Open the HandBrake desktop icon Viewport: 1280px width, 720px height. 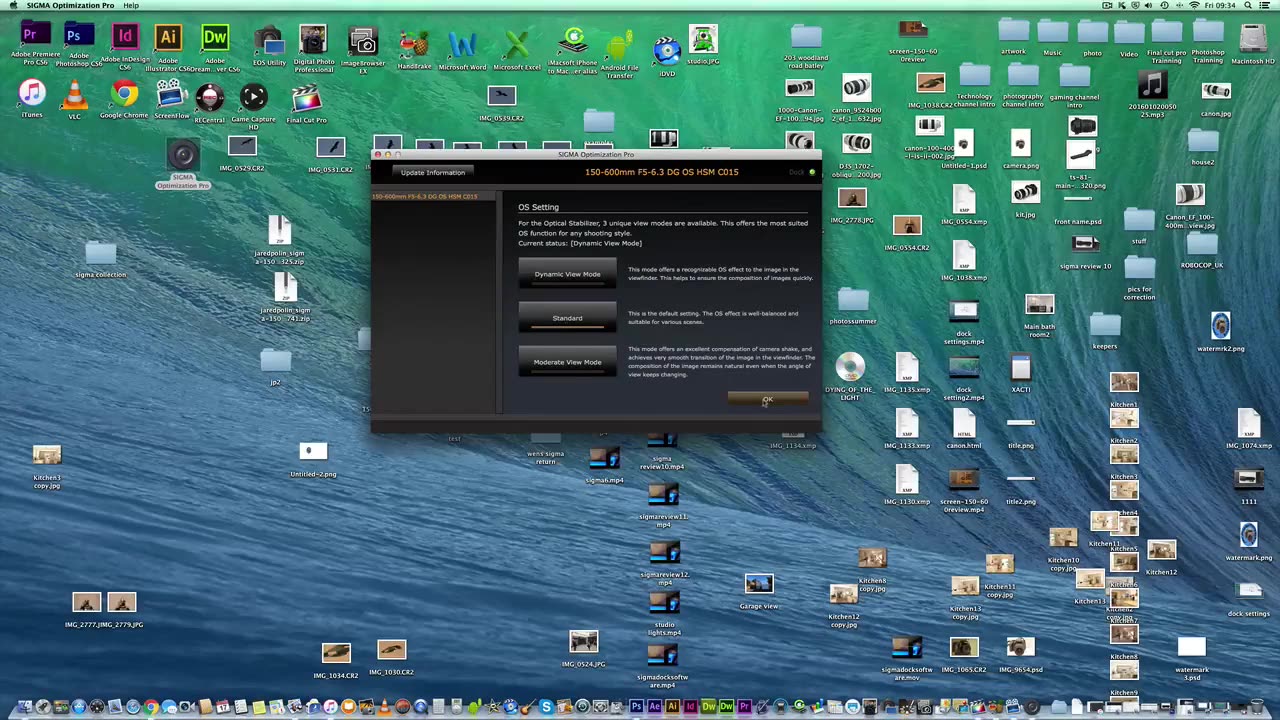[x=414, y=44]
